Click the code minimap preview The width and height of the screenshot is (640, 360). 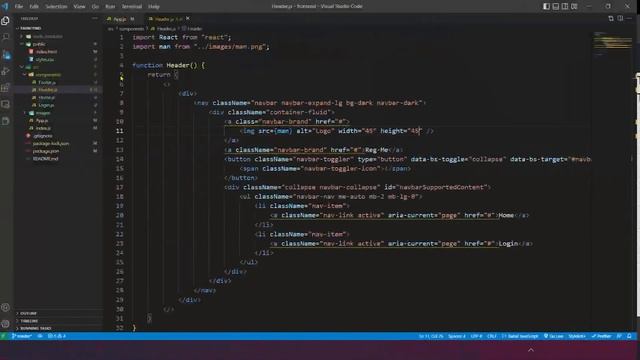tap(612, 43)
